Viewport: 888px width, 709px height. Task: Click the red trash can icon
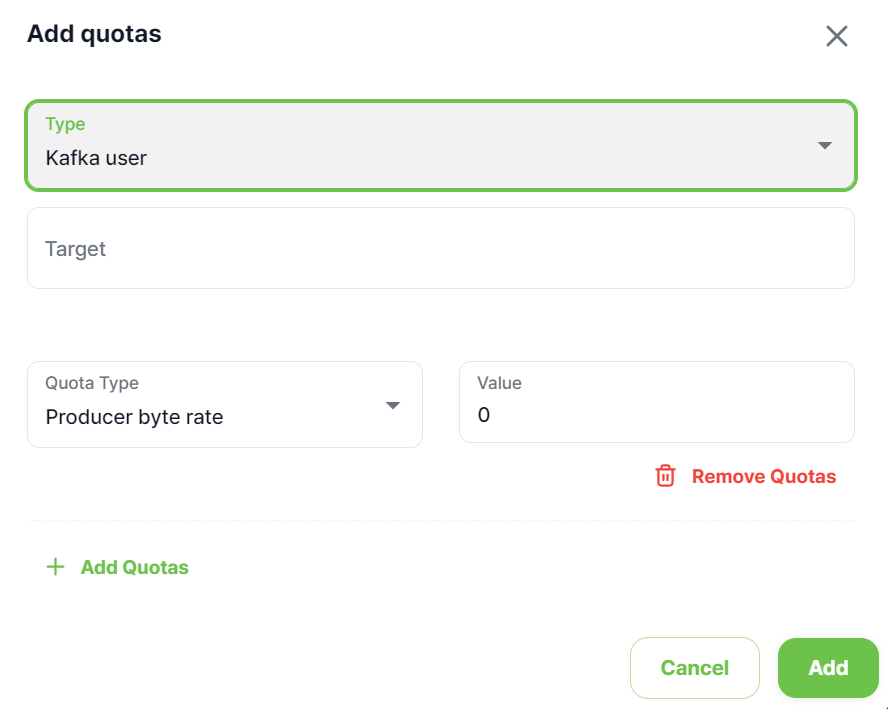[x=665, y=476]
